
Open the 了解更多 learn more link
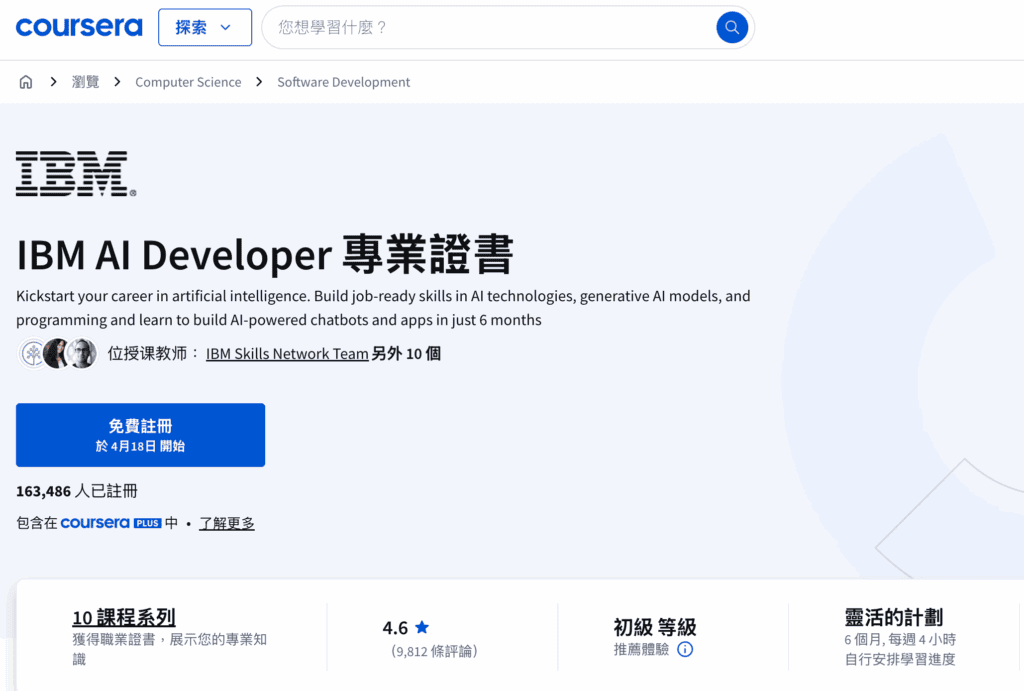(x=227, y=523)
